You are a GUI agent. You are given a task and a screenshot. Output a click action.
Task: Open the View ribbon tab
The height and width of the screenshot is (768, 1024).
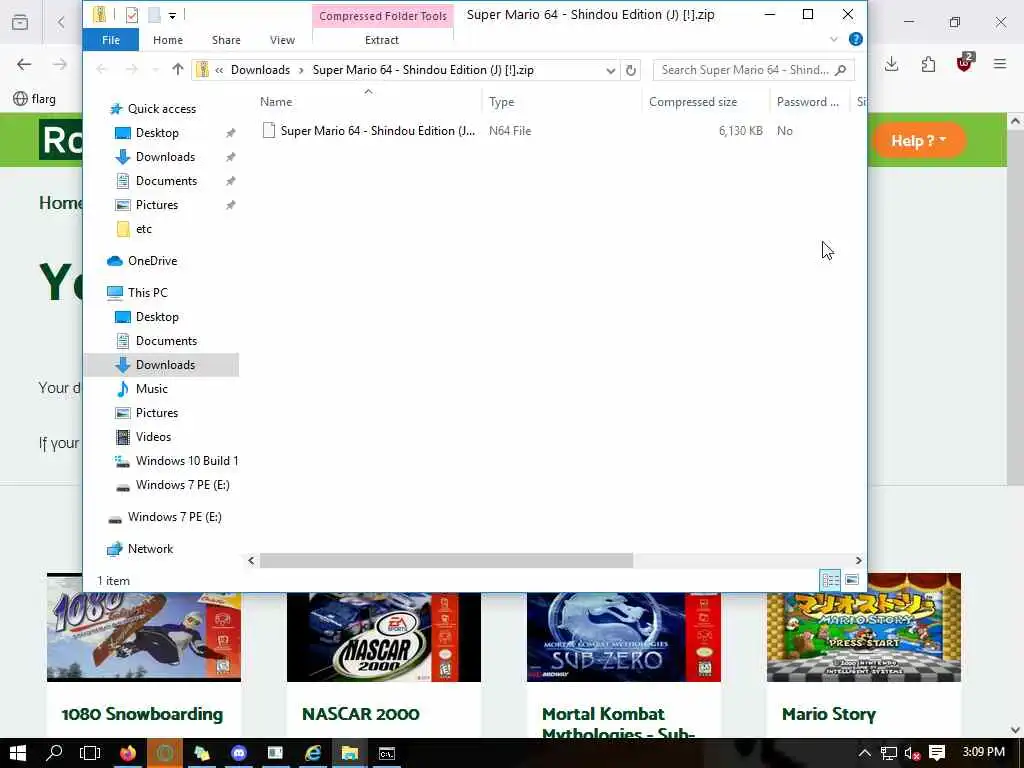[282, 40]
